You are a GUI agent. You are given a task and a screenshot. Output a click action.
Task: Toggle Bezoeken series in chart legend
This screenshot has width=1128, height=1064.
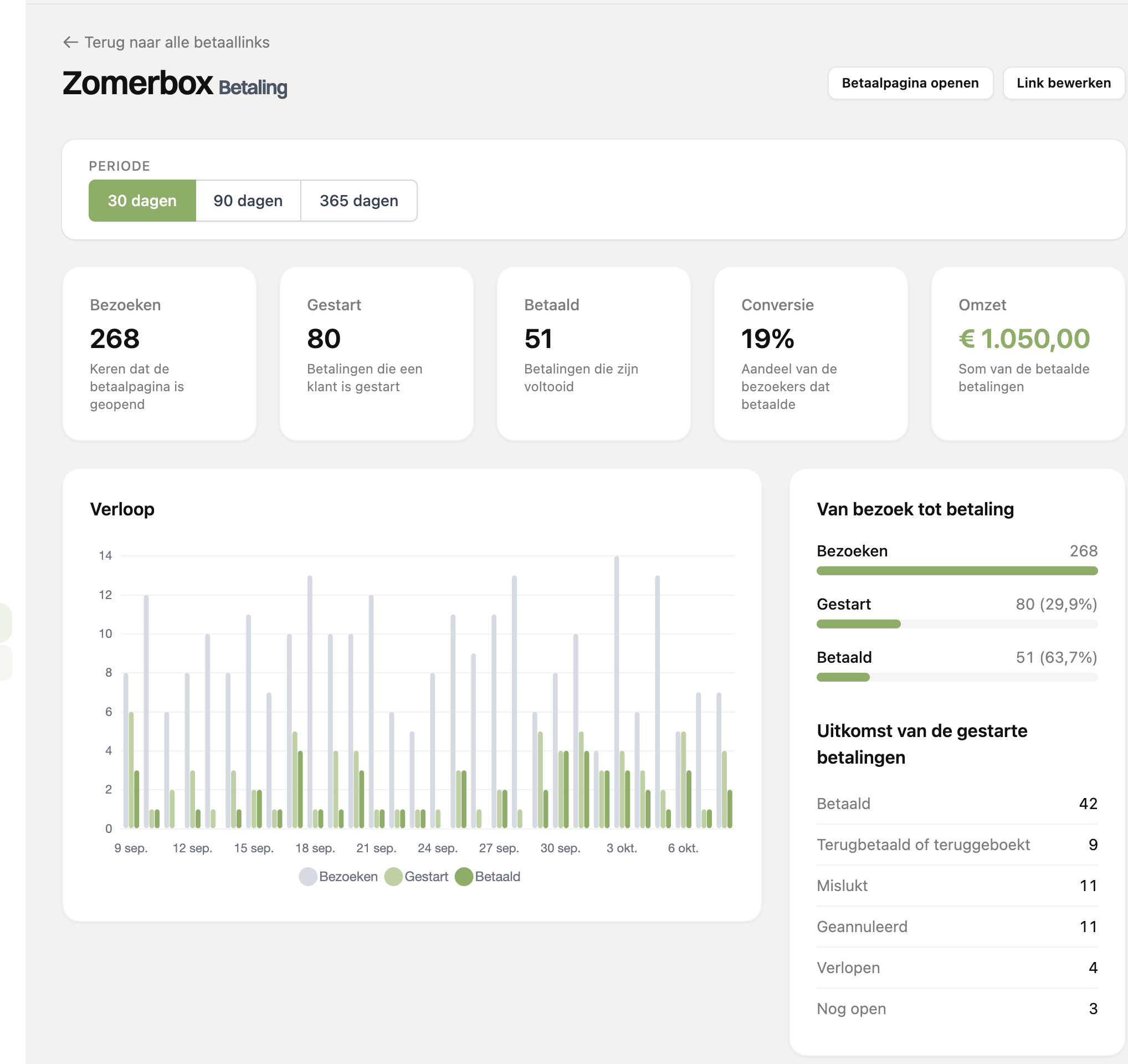tap(338, 877)
